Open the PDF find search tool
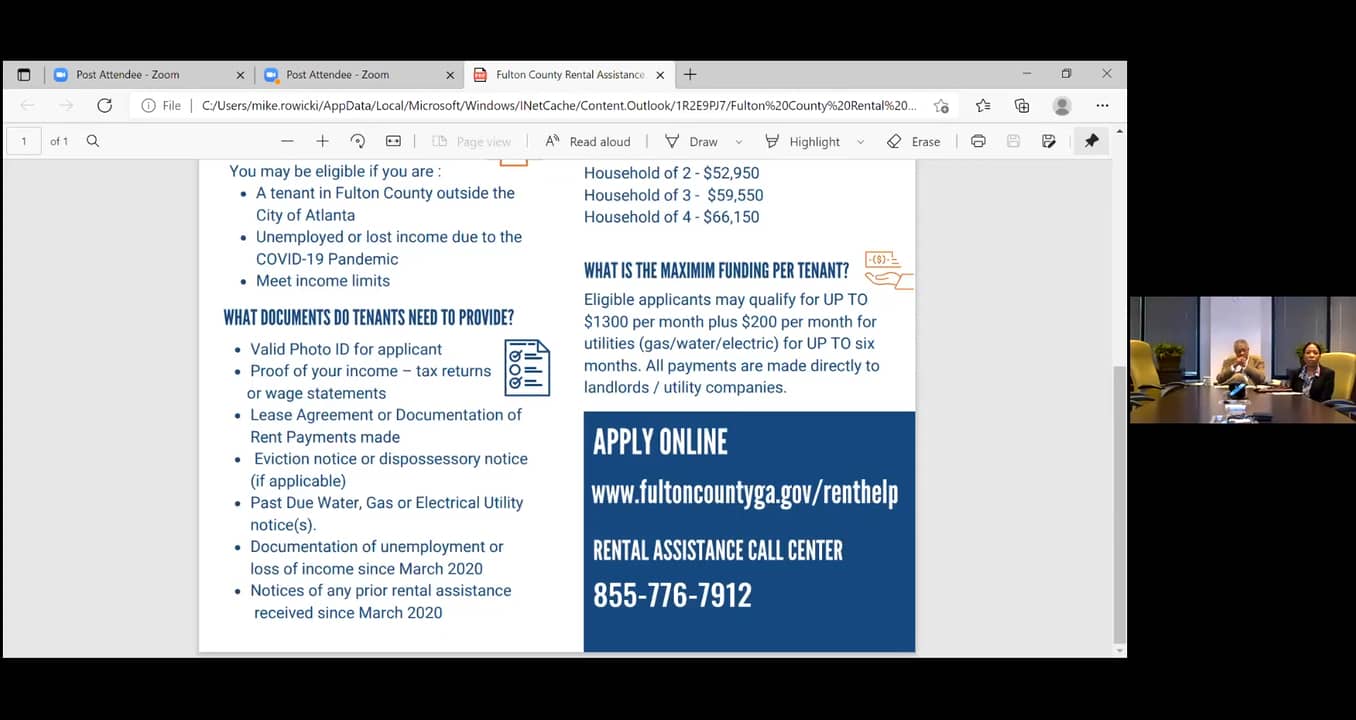1356x720 pixels. pos(93,141)
